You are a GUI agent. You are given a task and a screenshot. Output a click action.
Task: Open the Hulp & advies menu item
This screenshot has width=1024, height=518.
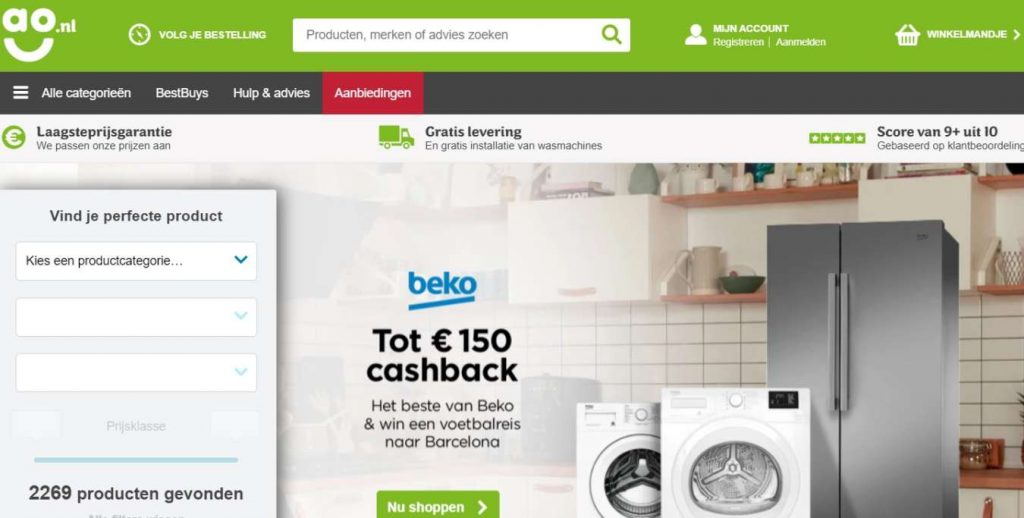[271, 93]
